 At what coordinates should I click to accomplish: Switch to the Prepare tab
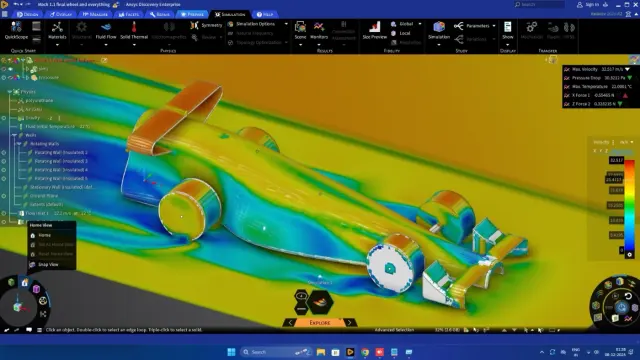(x=192, y=14)
